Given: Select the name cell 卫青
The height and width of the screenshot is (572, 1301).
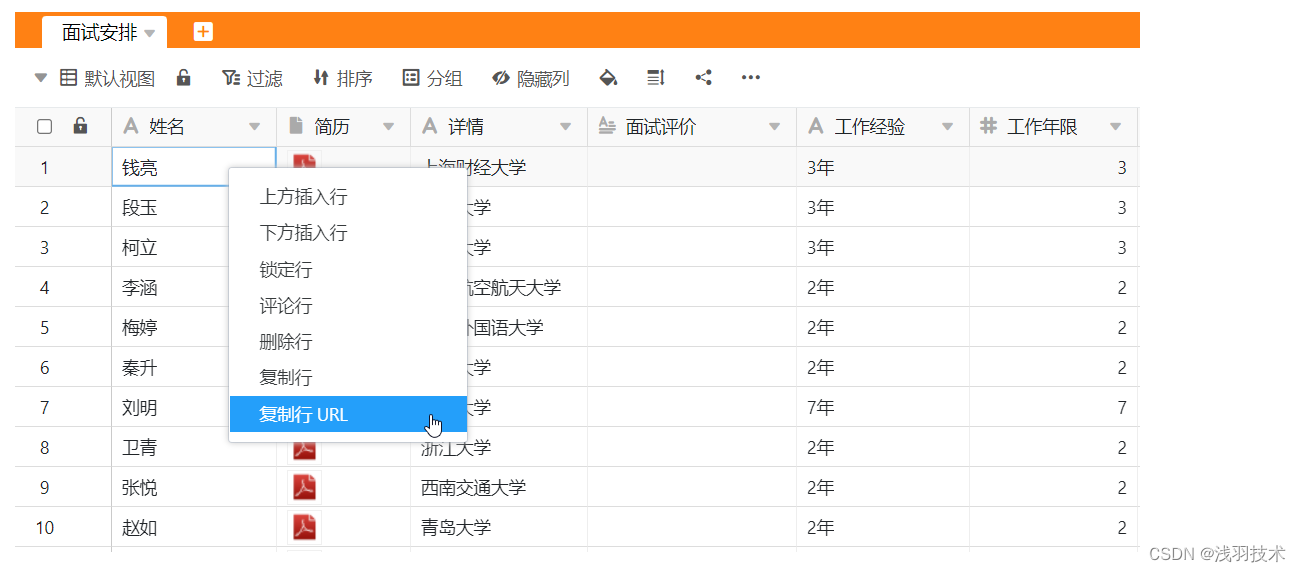Looking at the screenshot, I should [x=170, y=447].
